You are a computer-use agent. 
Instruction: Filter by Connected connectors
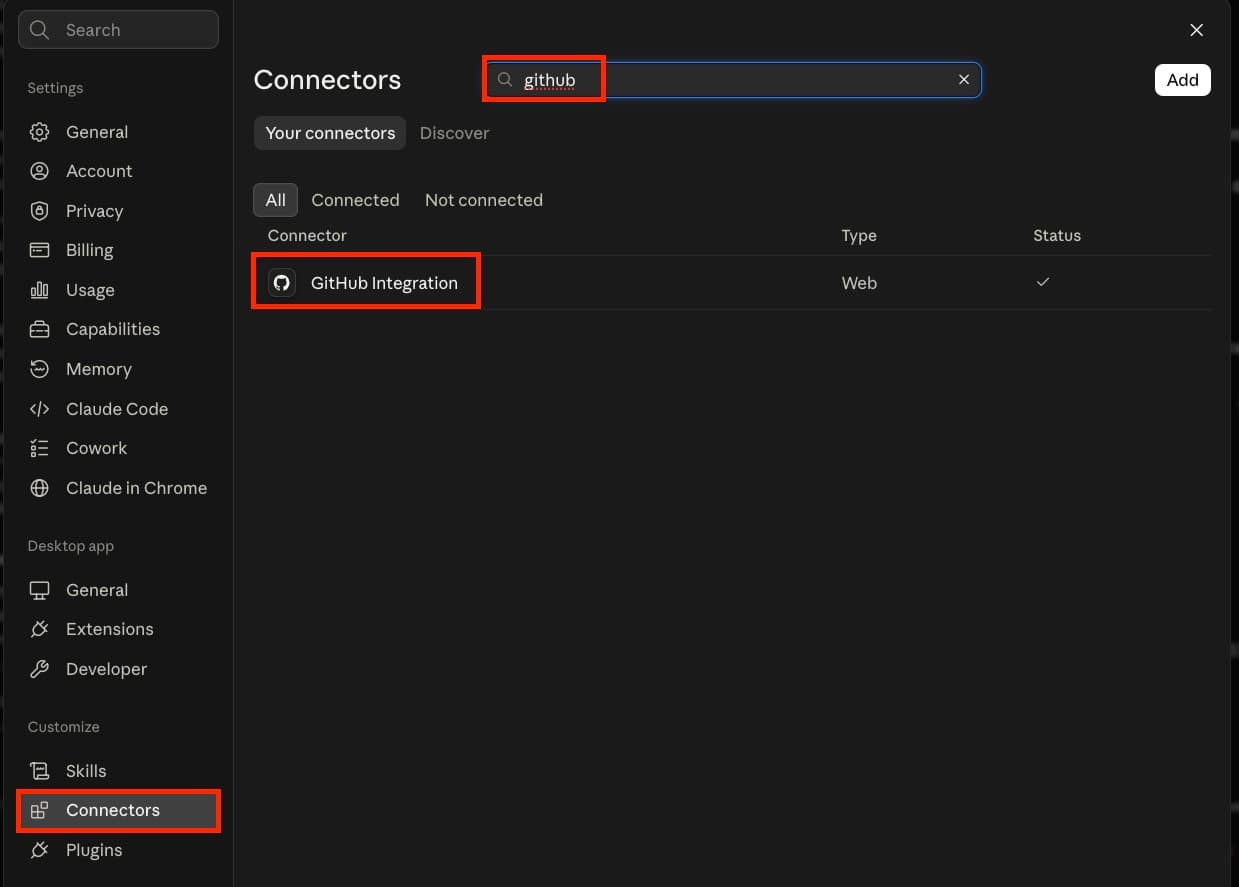point(355,200)
